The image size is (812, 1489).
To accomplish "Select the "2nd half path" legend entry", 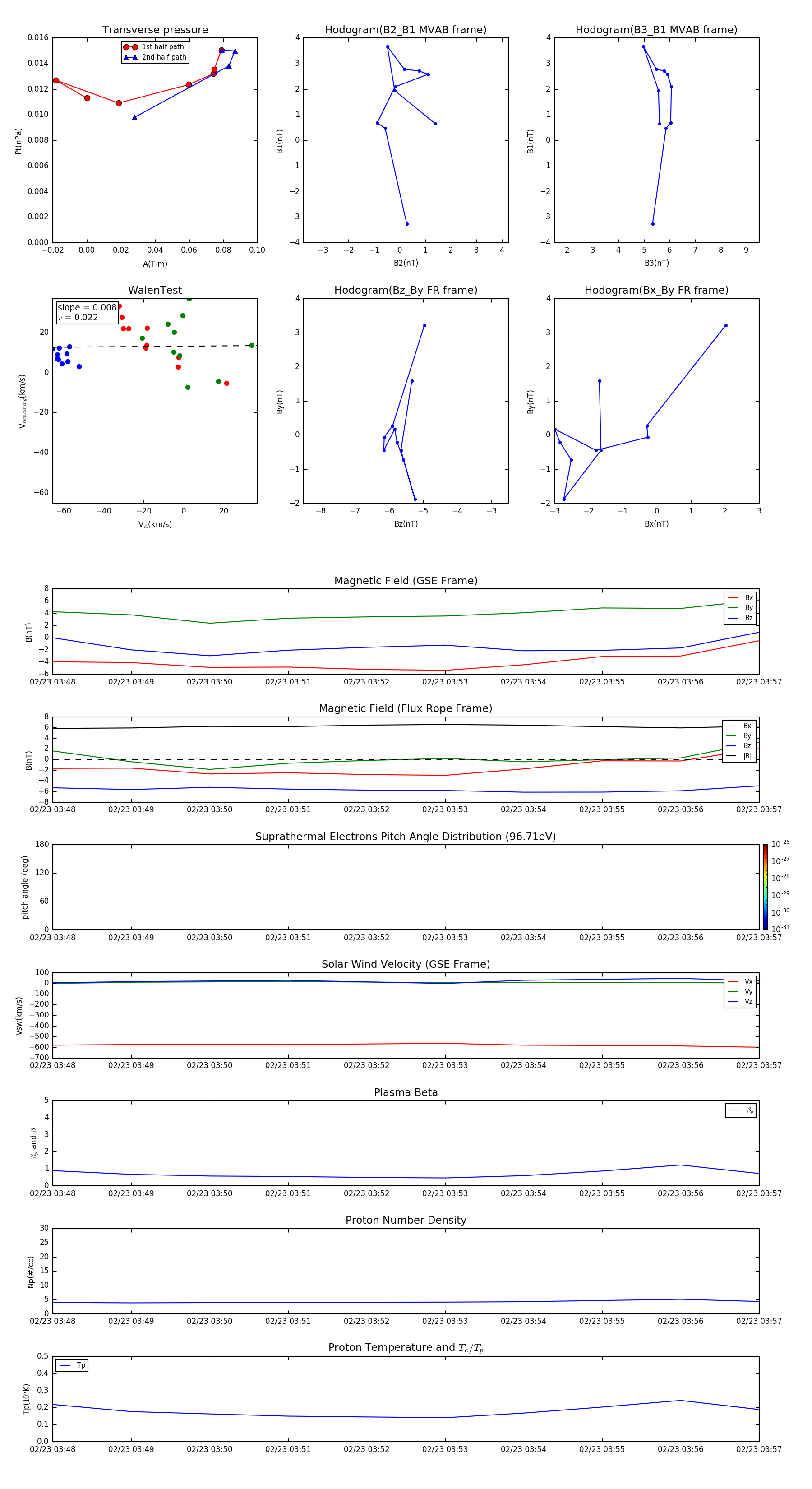I will [155, 57].
